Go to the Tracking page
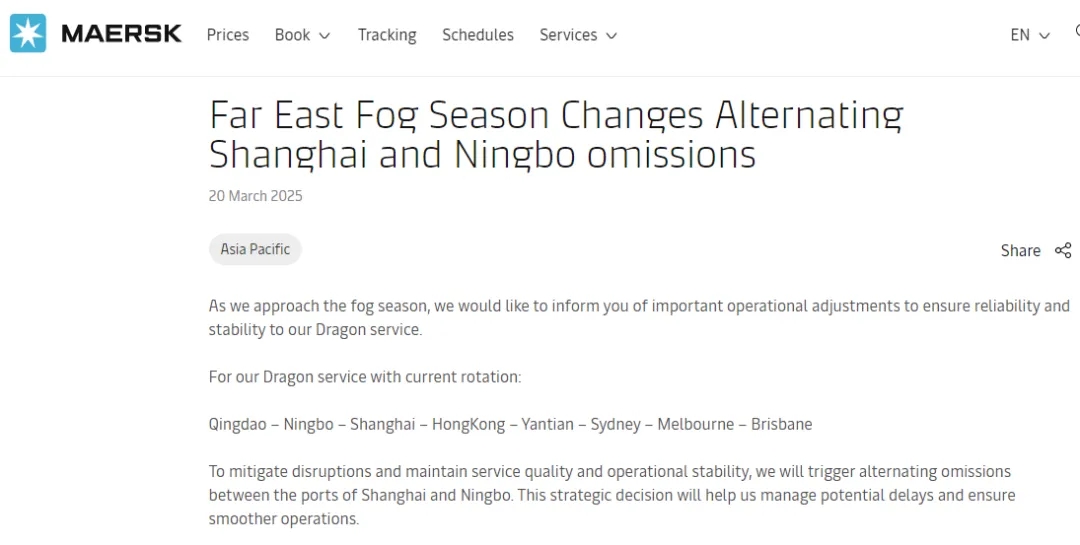 [387, 34]
